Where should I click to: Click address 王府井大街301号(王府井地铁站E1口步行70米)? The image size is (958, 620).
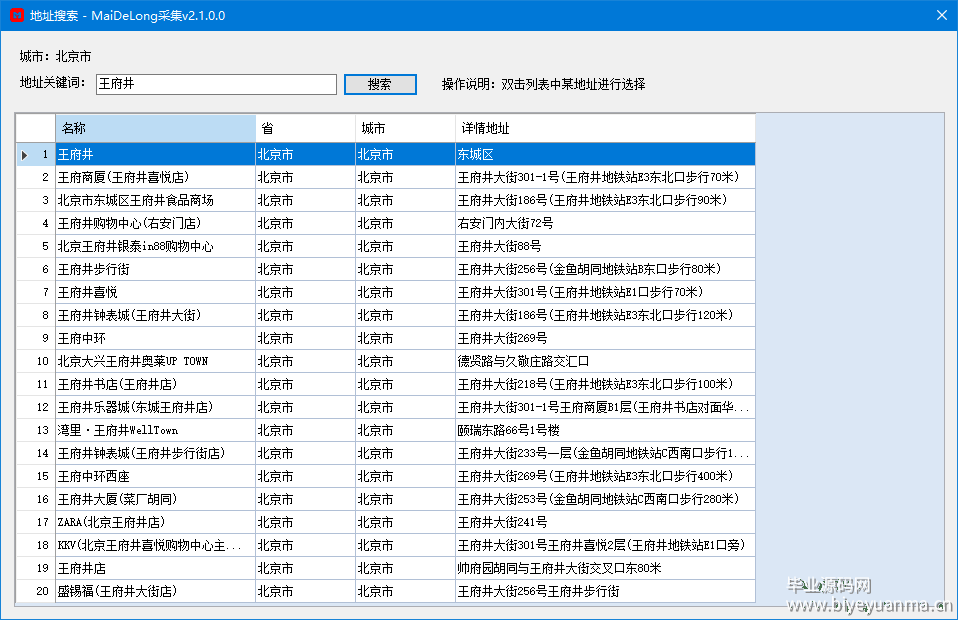(x=605, y=293)
